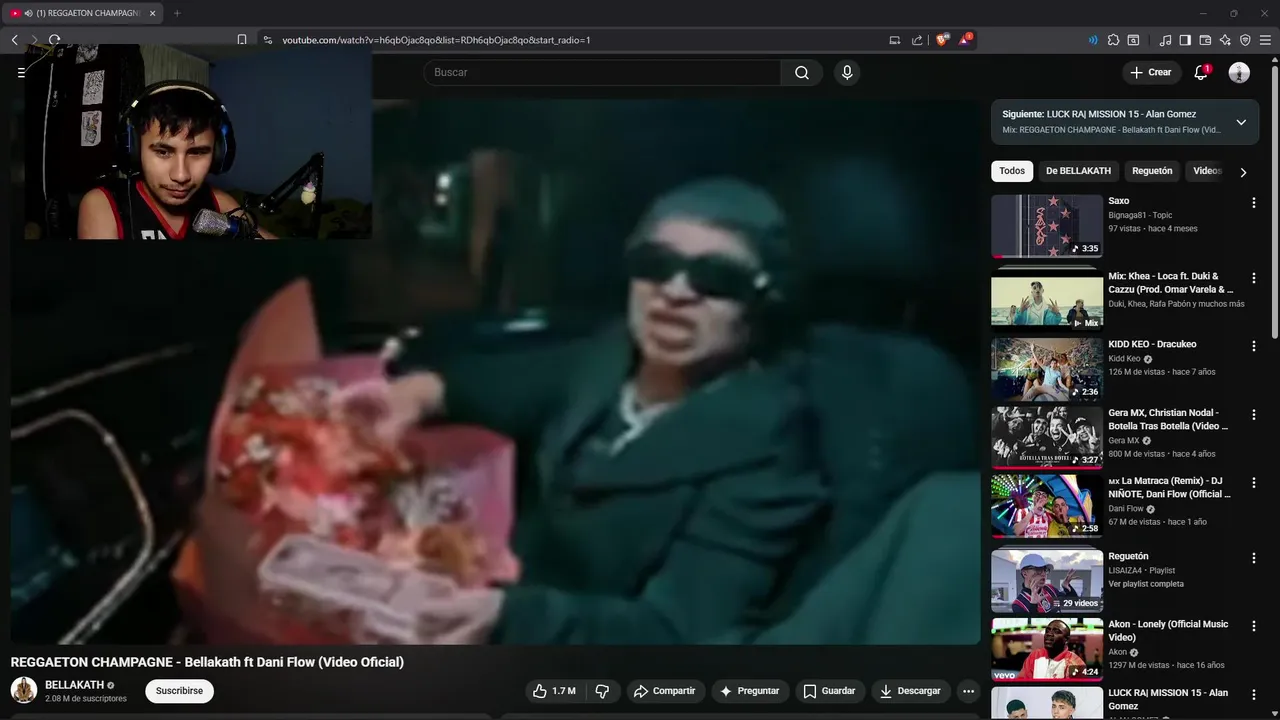Start voice search with the microphone
This screenshot has width=1280, height=720.
pos(847,72)
